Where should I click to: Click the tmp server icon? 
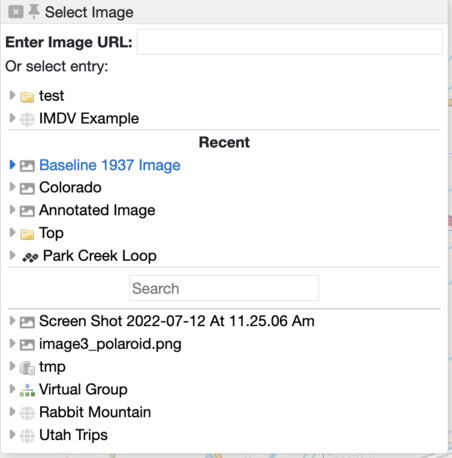click(x=27, y=368)
